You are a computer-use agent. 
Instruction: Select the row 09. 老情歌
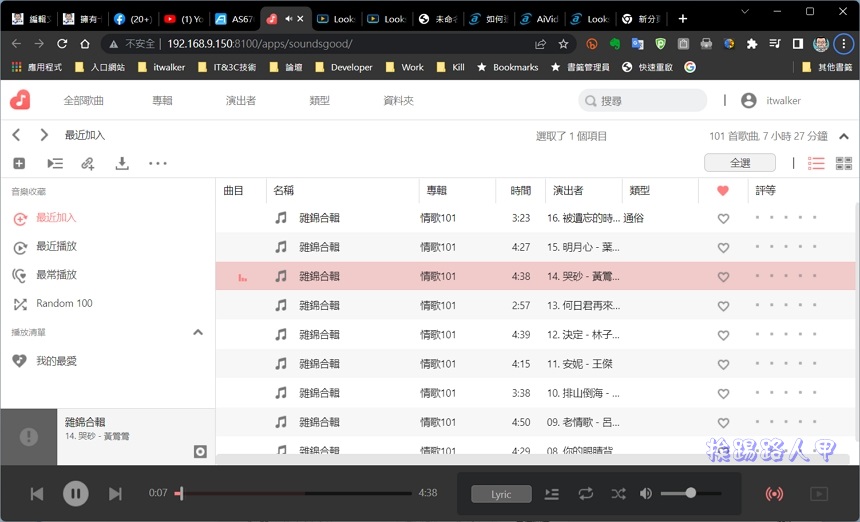(535, 422)
